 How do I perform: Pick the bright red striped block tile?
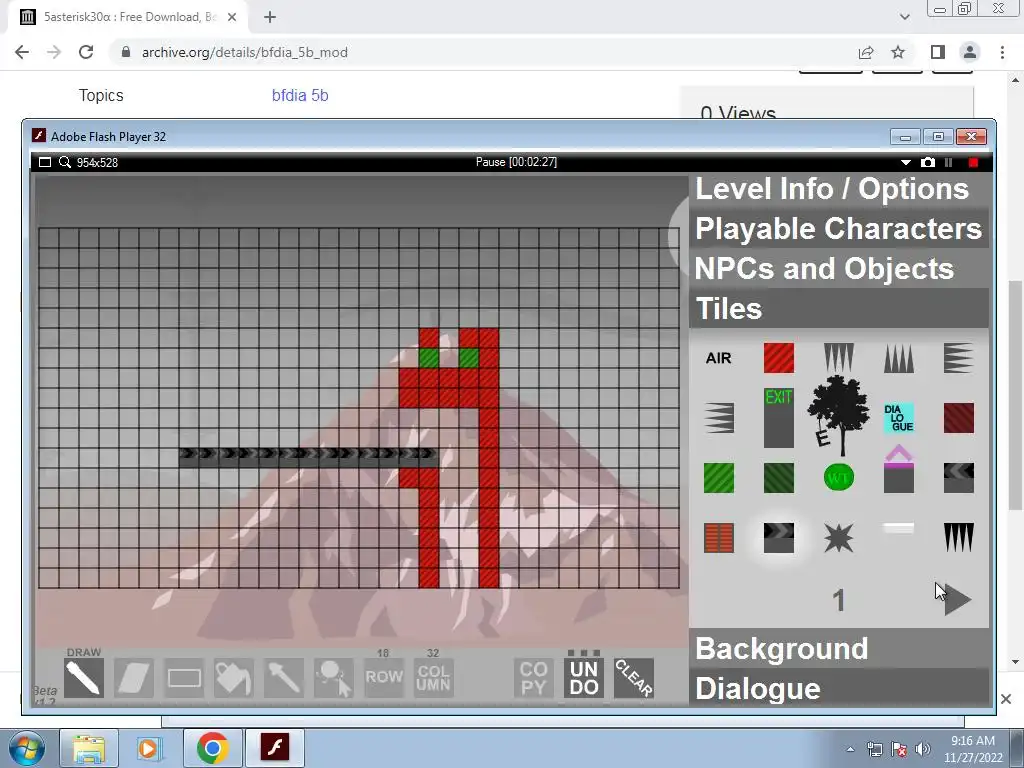pyautogui.click(x=778, y=358)
